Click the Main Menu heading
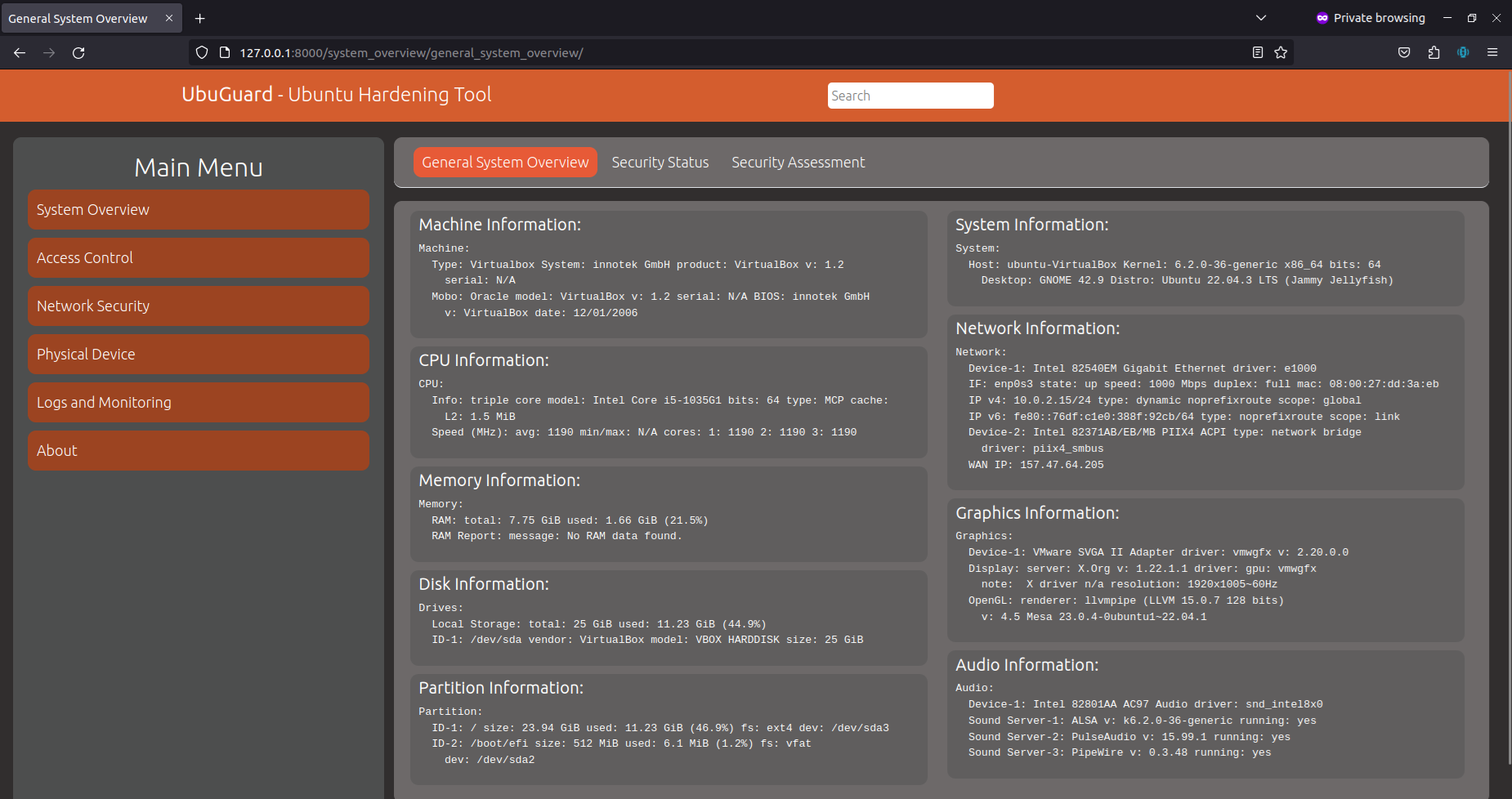 coord(199,167)
